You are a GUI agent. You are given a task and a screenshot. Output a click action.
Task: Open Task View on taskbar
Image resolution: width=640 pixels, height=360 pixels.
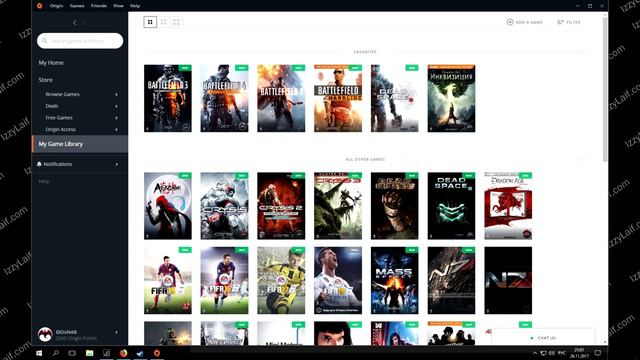click(72, 353)
